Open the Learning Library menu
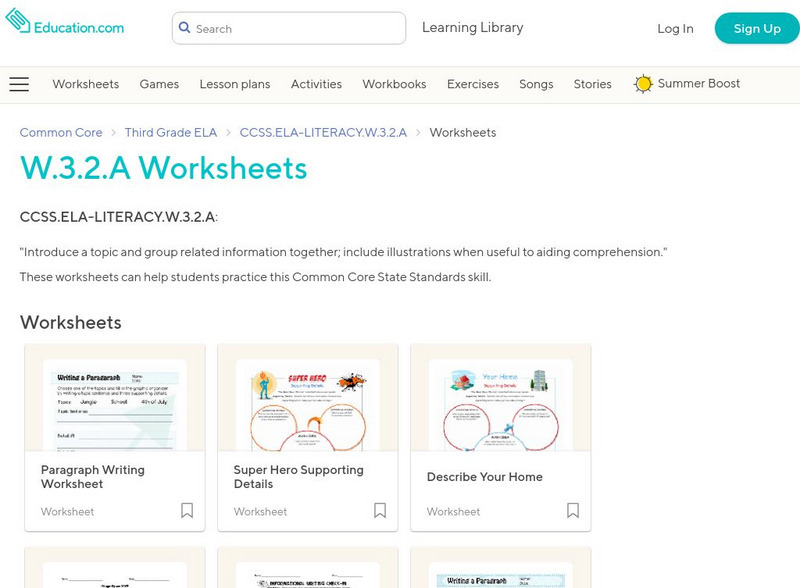Screen dimensions: 800x588 (472, 28)
